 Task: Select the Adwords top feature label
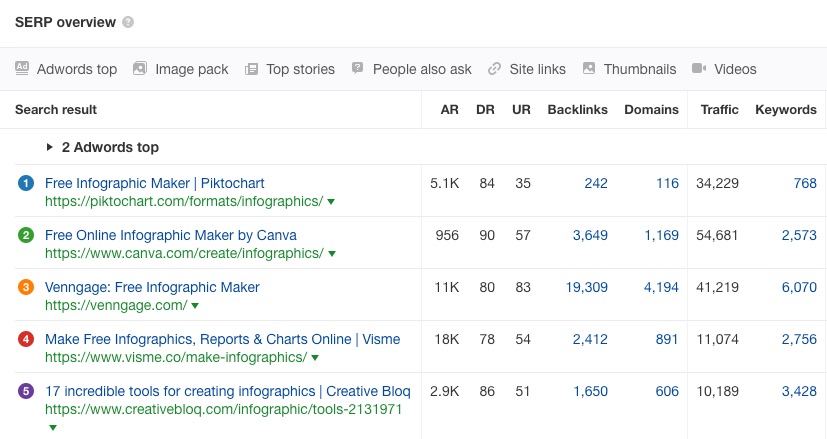[77, 69]
